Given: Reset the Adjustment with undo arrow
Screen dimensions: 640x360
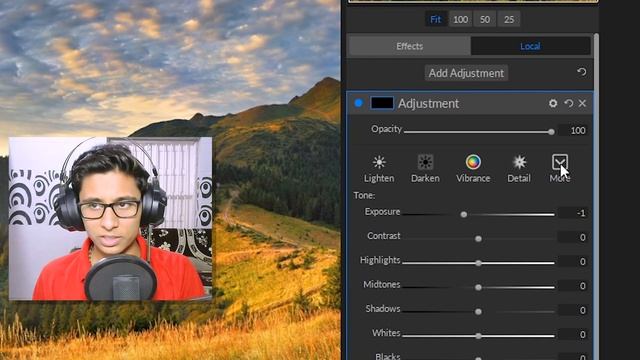Looking at the screenshot, I should point(569,103).
